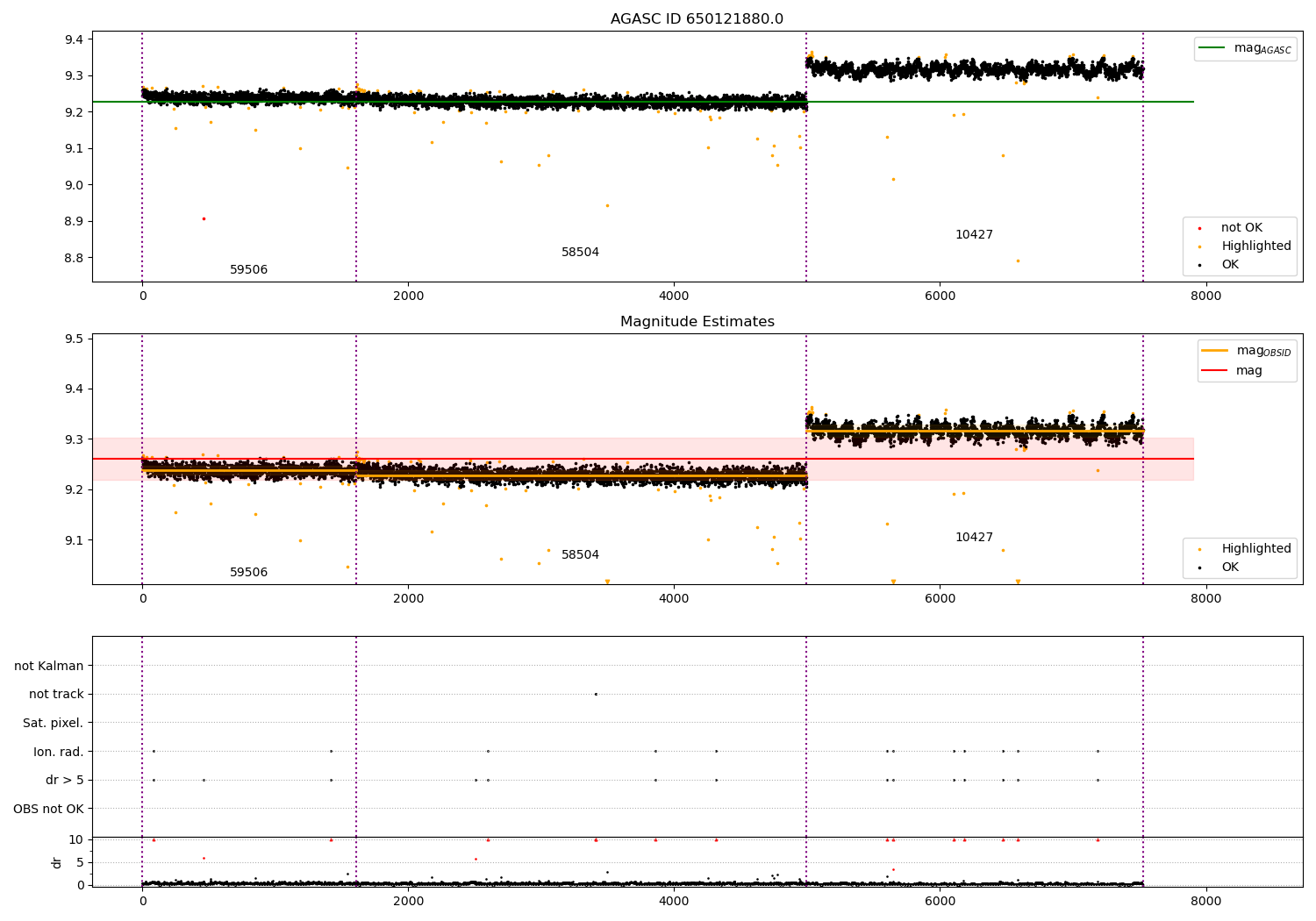1316x921 pixels.
Task: Click the 'Magnitude Estimates' subplot title
Action: 697,322
